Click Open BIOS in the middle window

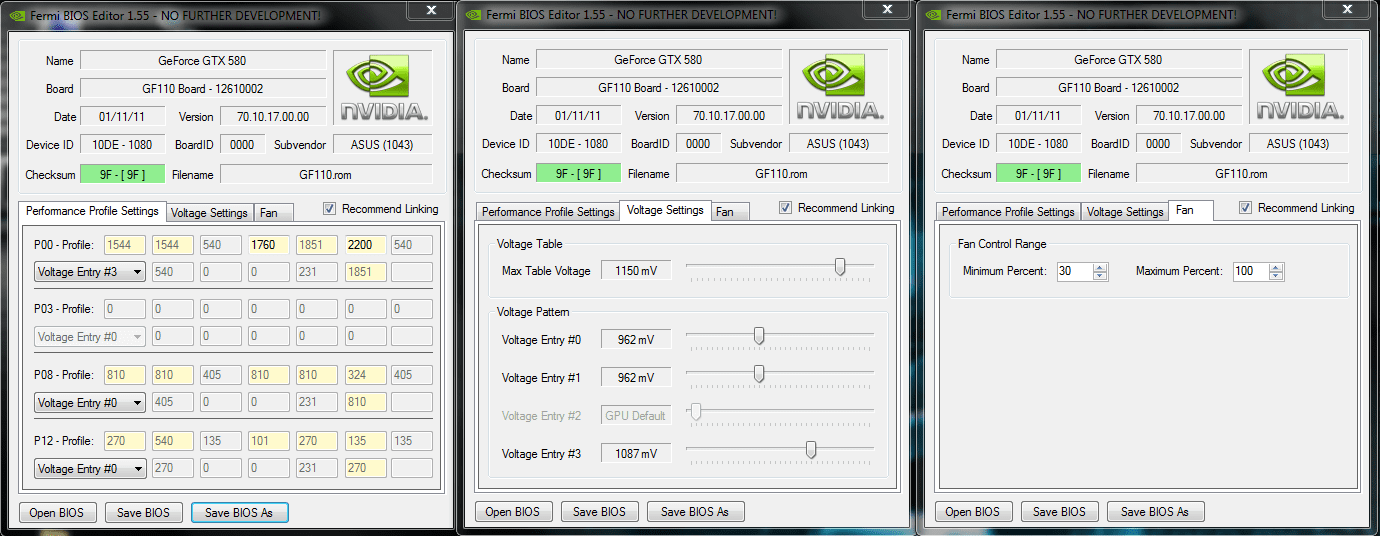pos(514,511)
